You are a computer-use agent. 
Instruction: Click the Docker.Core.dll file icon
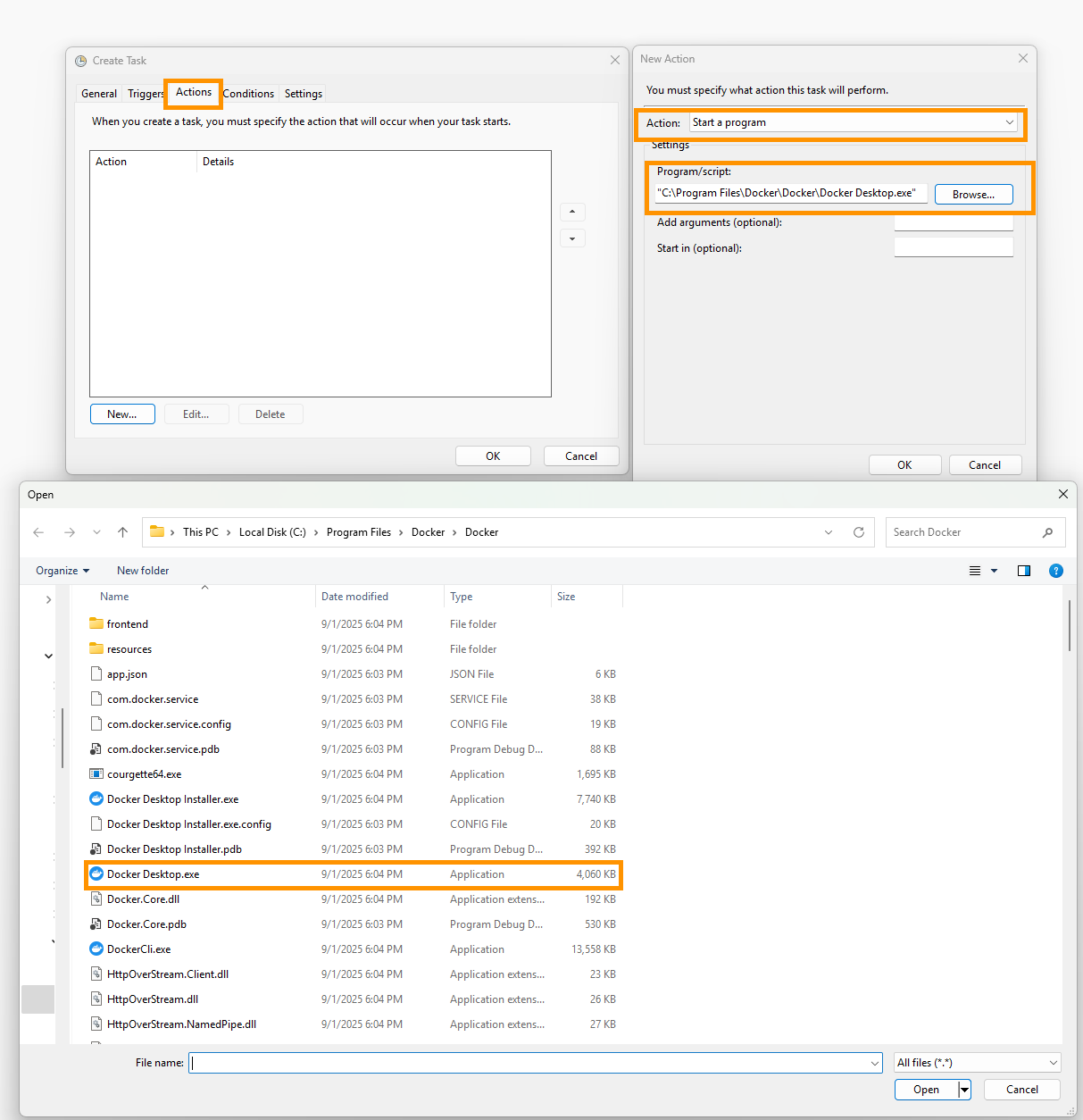(96, 899)
